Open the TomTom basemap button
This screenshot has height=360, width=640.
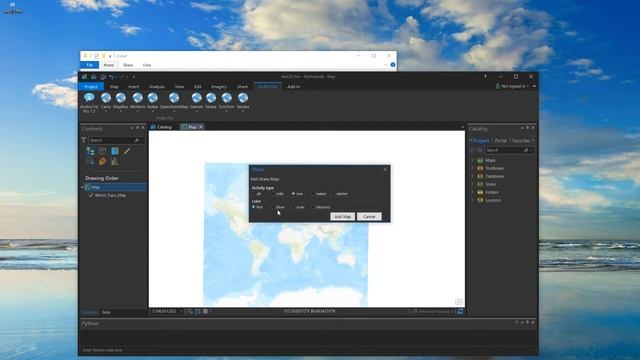coord(226,101)
